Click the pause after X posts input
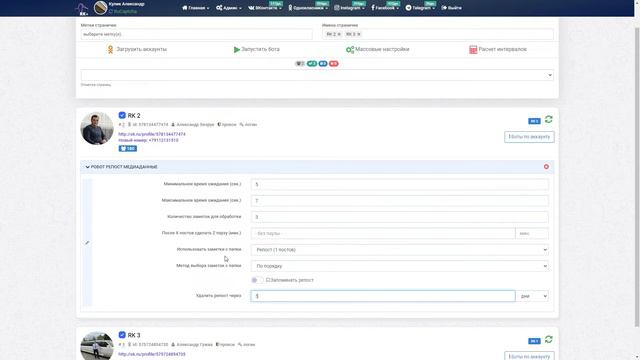Image resolution: width=640 pixels, height=360 pixels. pos(383,233)
